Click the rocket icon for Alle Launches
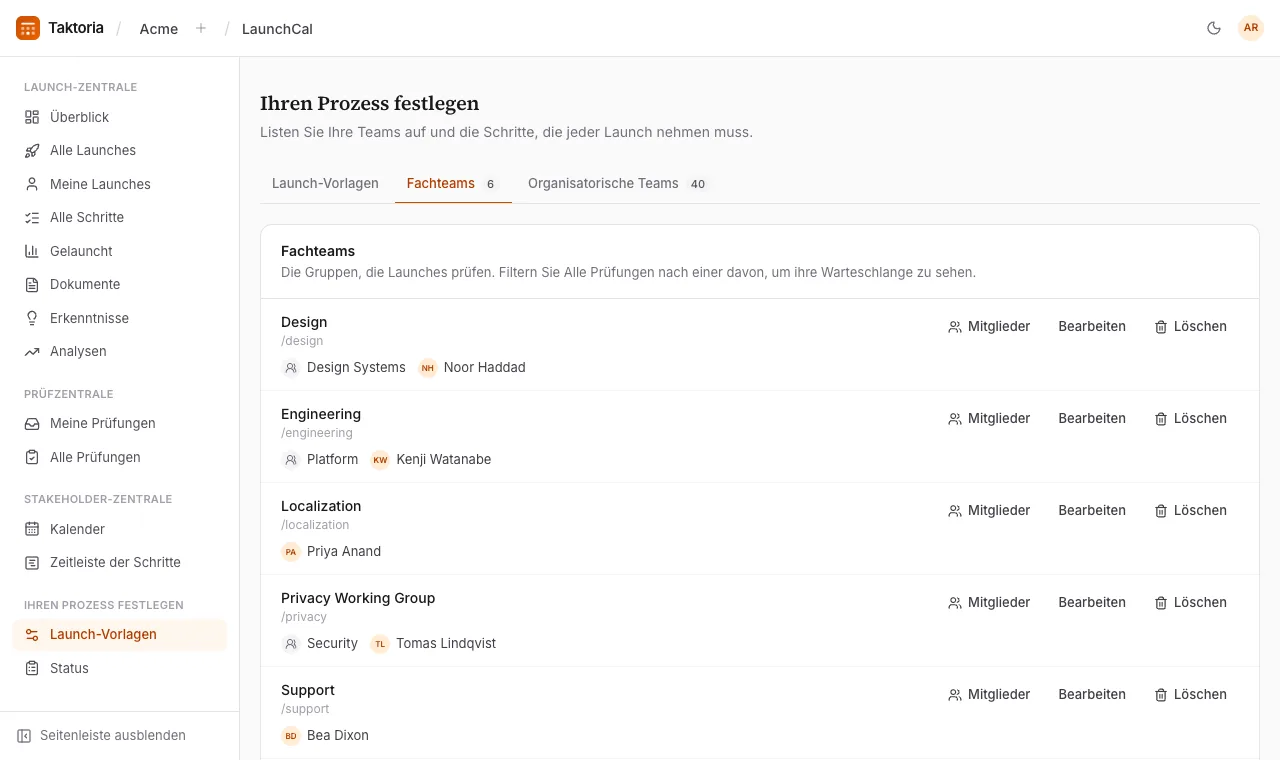1280x760 pixels. click(32, 150)
